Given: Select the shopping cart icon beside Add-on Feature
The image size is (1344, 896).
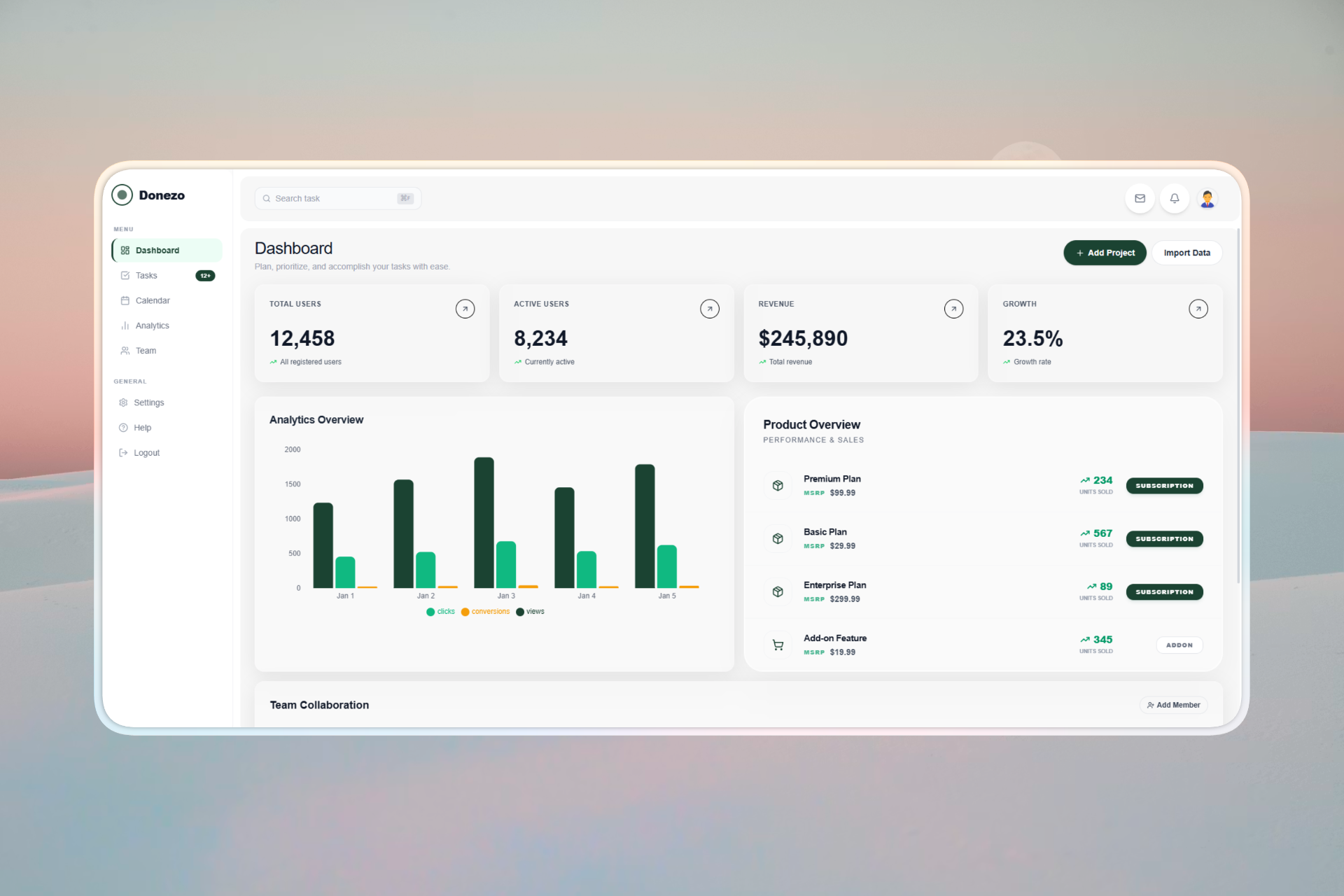Looking at the screenshot, I should pos(778,645).
